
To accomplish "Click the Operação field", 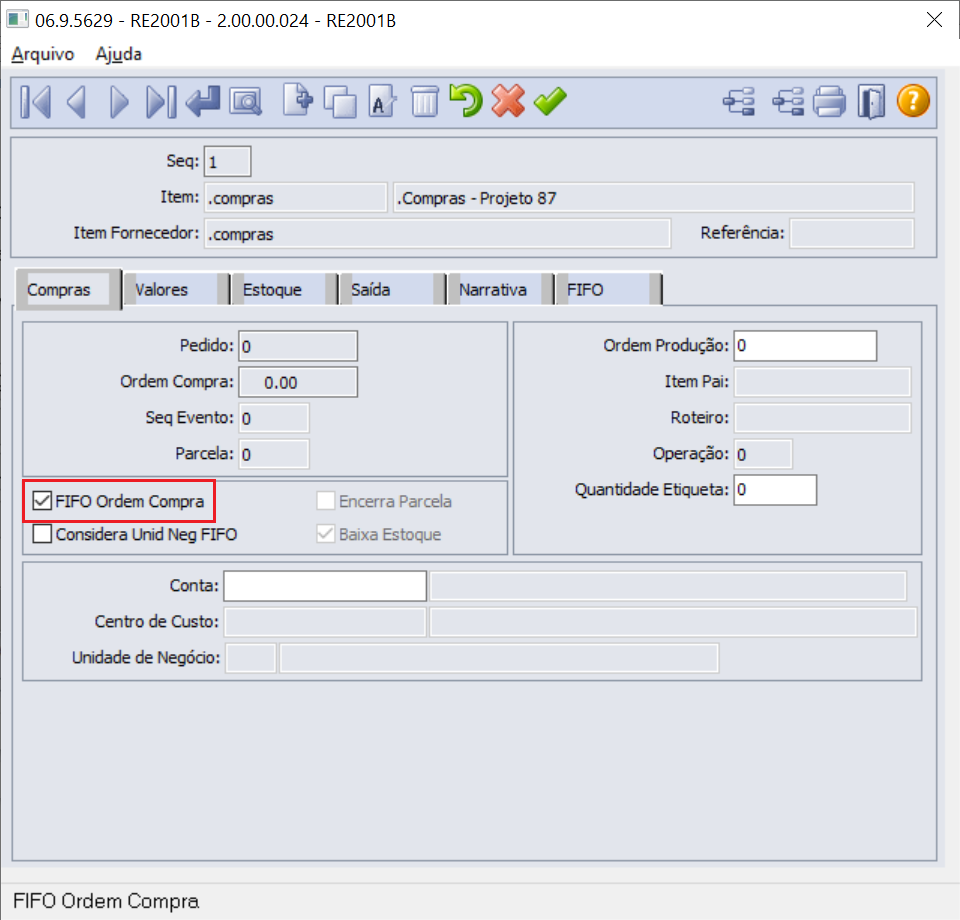I will 763,454.
